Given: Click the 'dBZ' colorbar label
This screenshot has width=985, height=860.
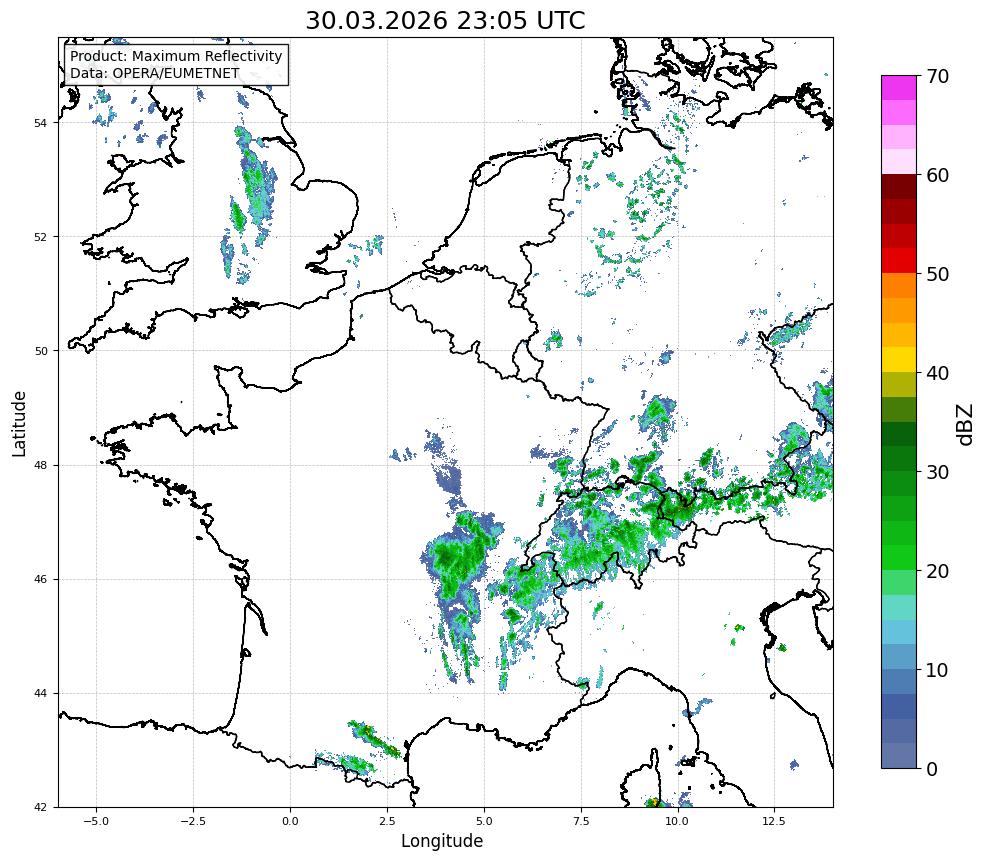Looking at the screenshot, I should tap(966, 425).
